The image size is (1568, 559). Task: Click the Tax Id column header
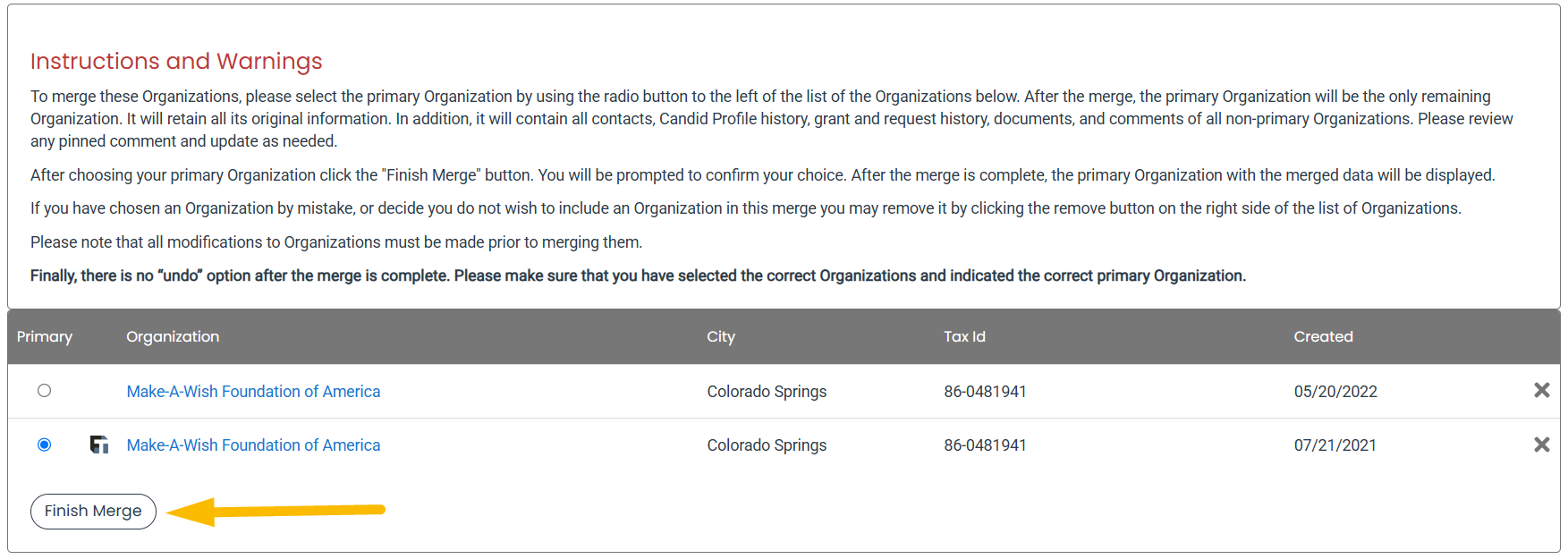coord(964,337)
